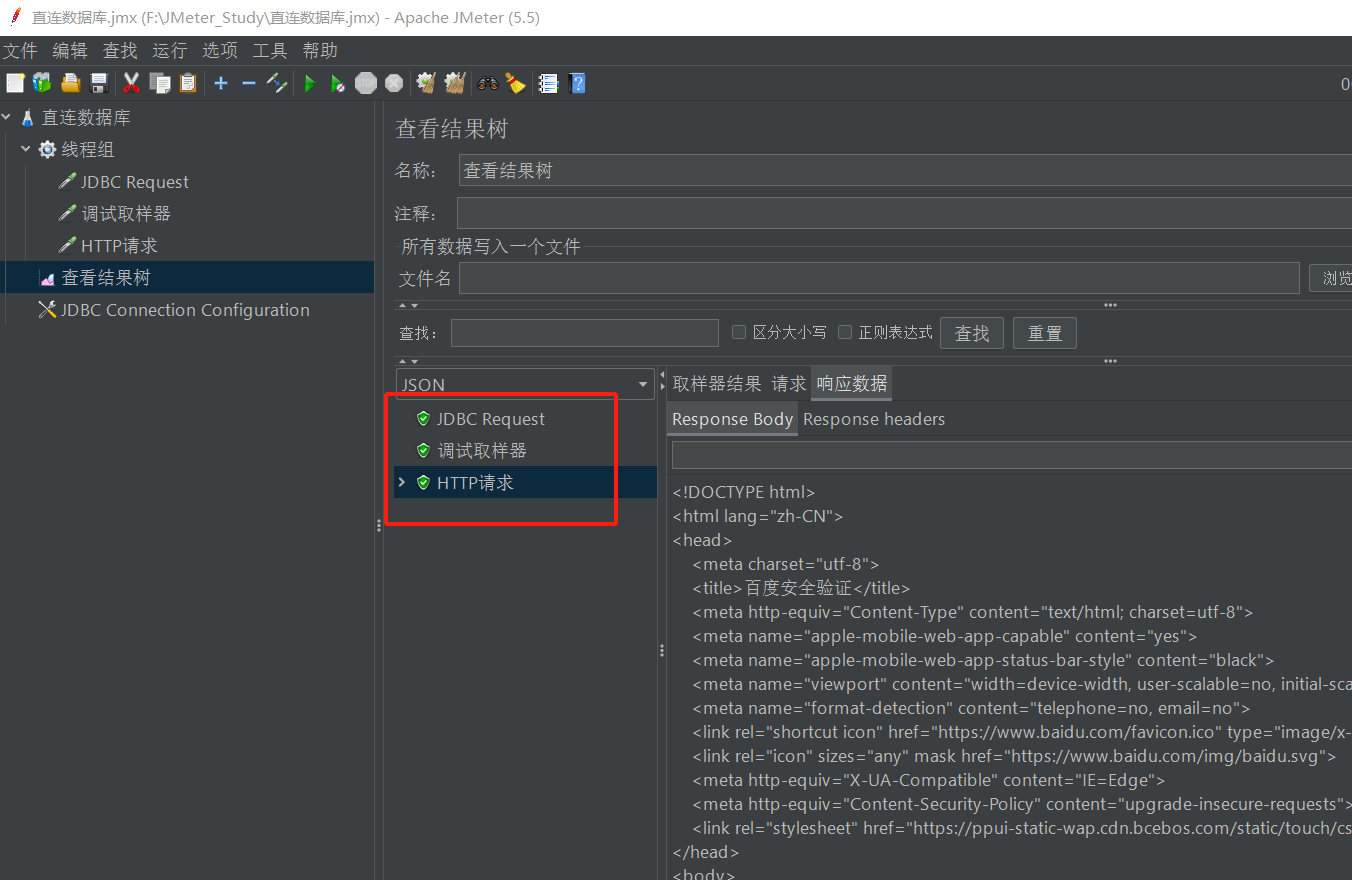Clear the results with the single broom icon
The width and height of the screenshot is (1352, 880).
click(x=427, y=84)
